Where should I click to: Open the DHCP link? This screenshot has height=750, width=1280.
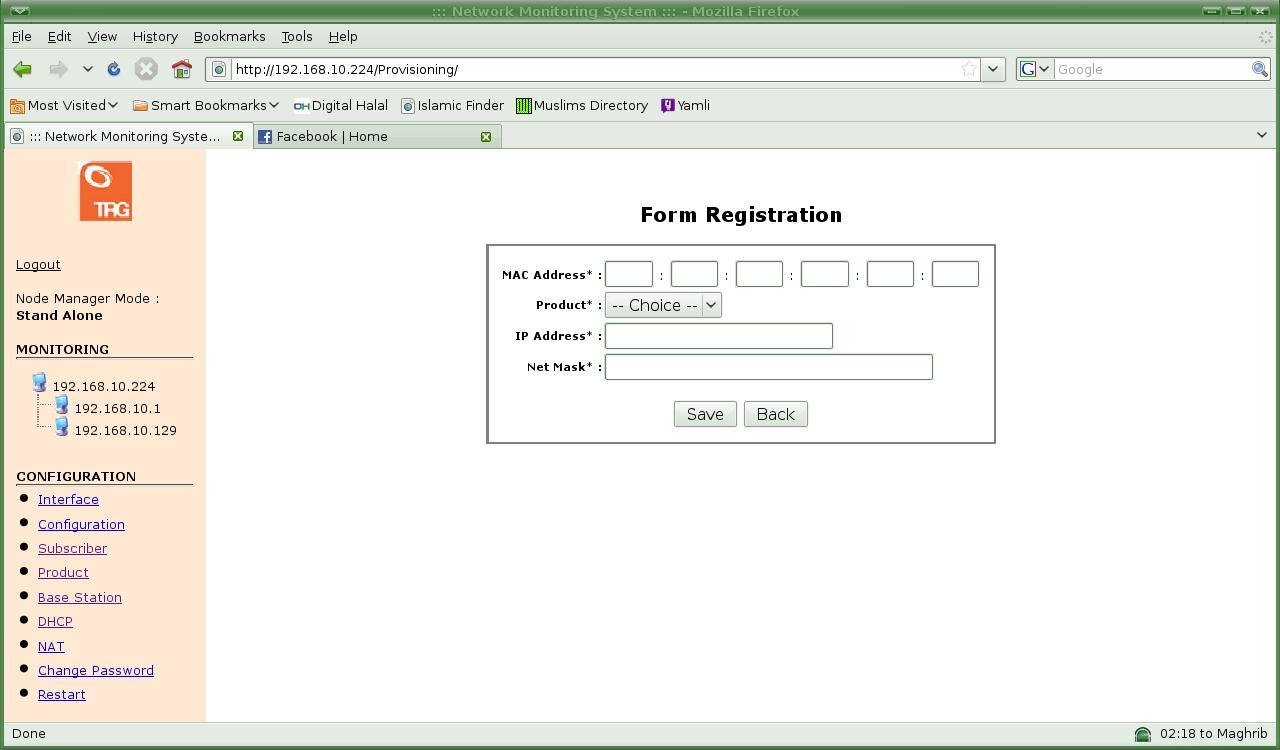pyautogui.click(x=55, y=621)
